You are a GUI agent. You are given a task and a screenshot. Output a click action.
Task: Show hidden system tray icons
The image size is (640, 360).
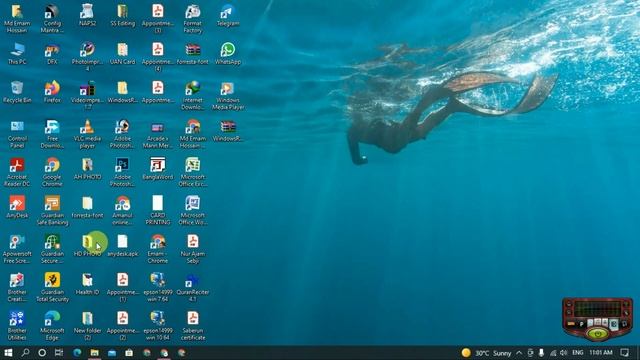519,353
